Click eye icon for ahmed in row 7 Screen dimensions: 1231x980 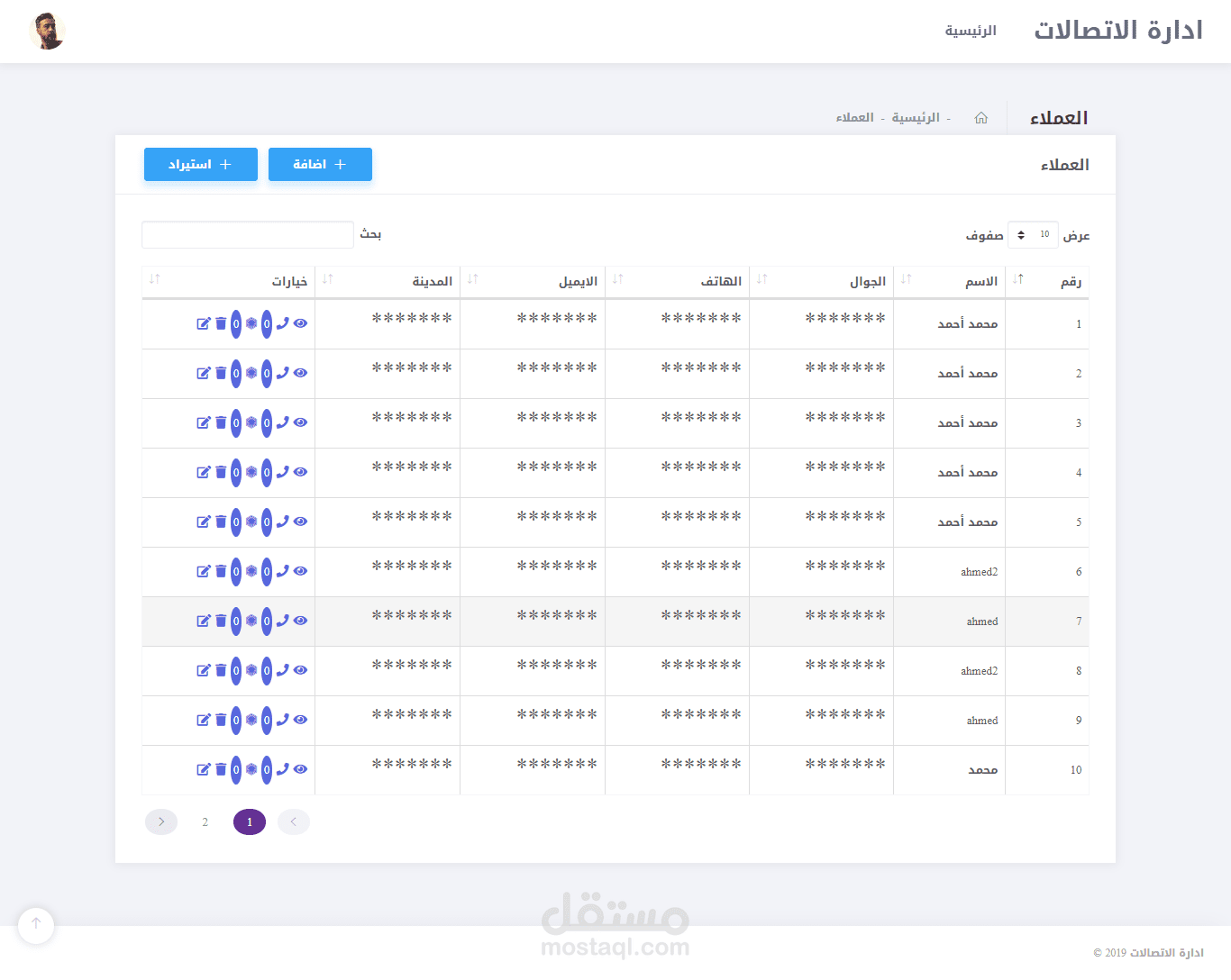click(x=300, y=621)
